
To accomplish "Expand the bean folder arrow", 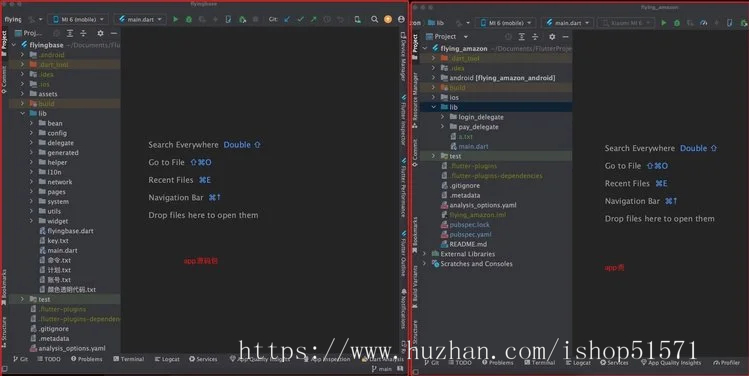I will coord(31,123).
